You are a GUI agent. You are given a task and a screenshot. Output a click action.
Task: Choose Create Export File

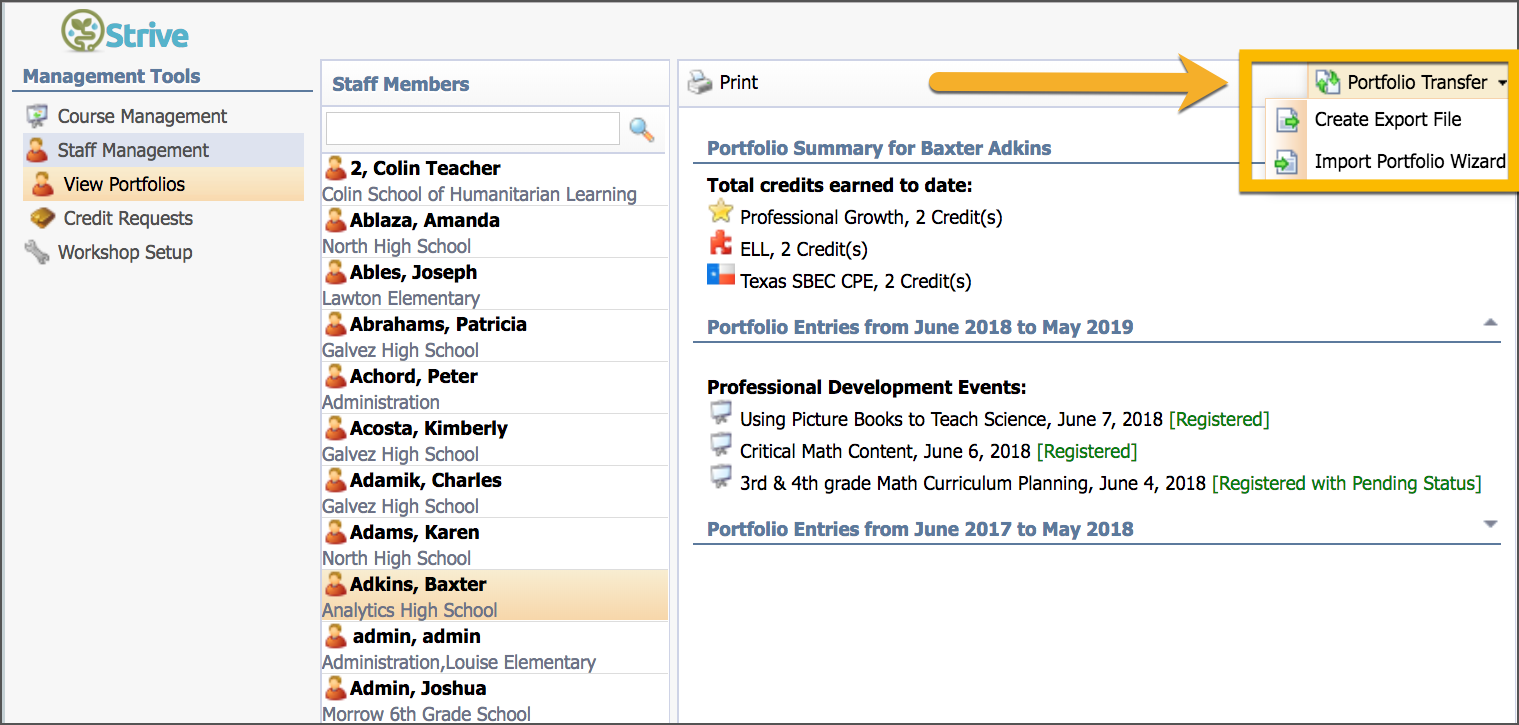pos(1387,120)
